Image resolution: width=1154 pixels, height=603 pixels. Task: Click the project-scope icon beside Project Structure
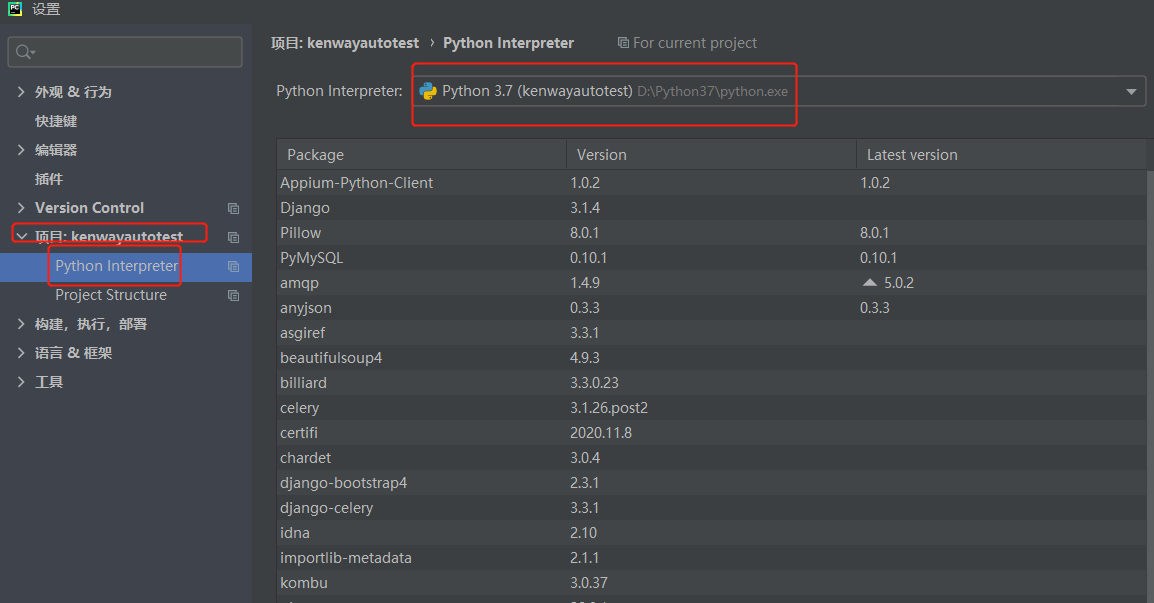pyautogui.click(x=233, y=295)
